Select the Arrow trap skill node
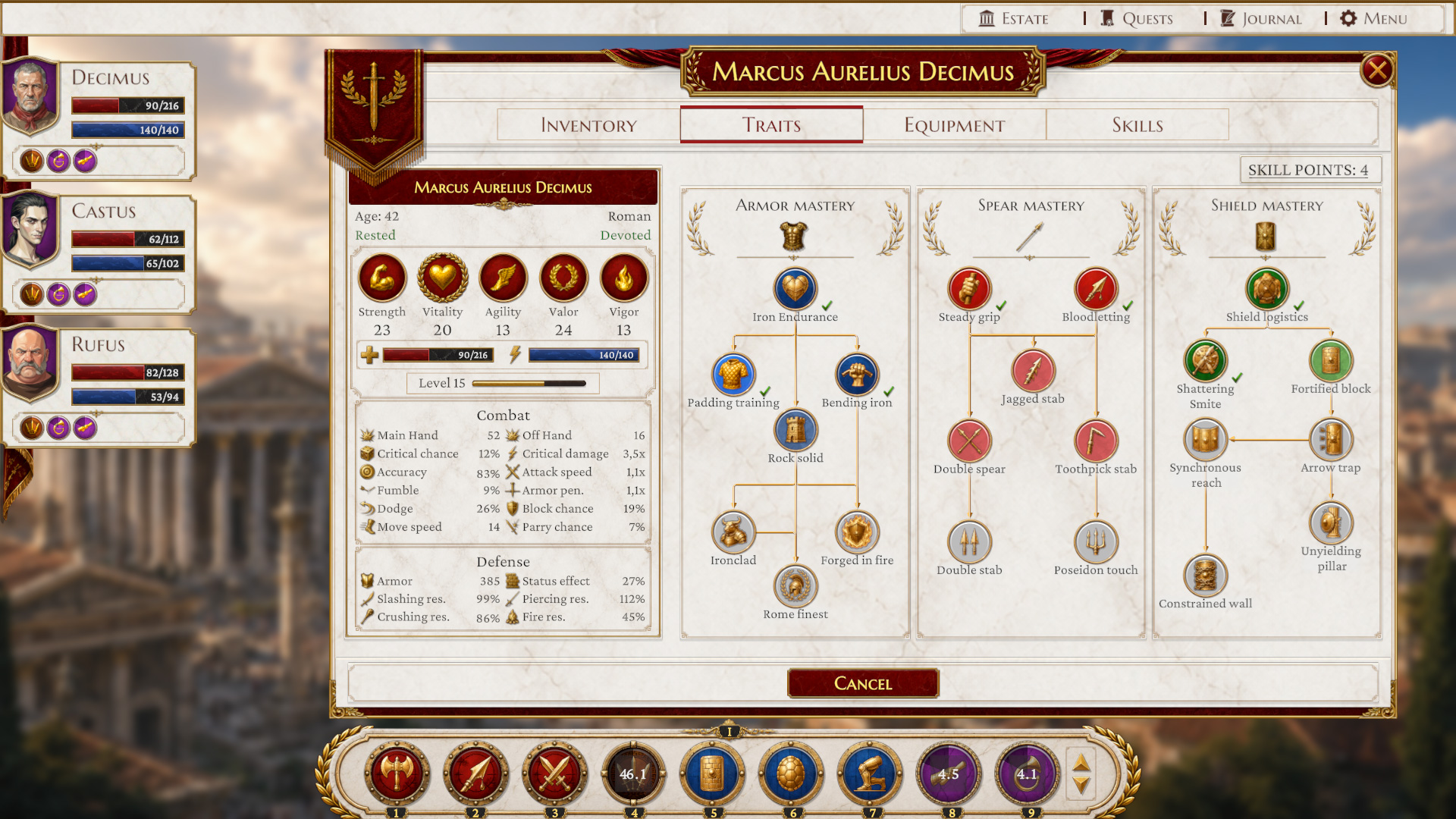 [1331, 440]
